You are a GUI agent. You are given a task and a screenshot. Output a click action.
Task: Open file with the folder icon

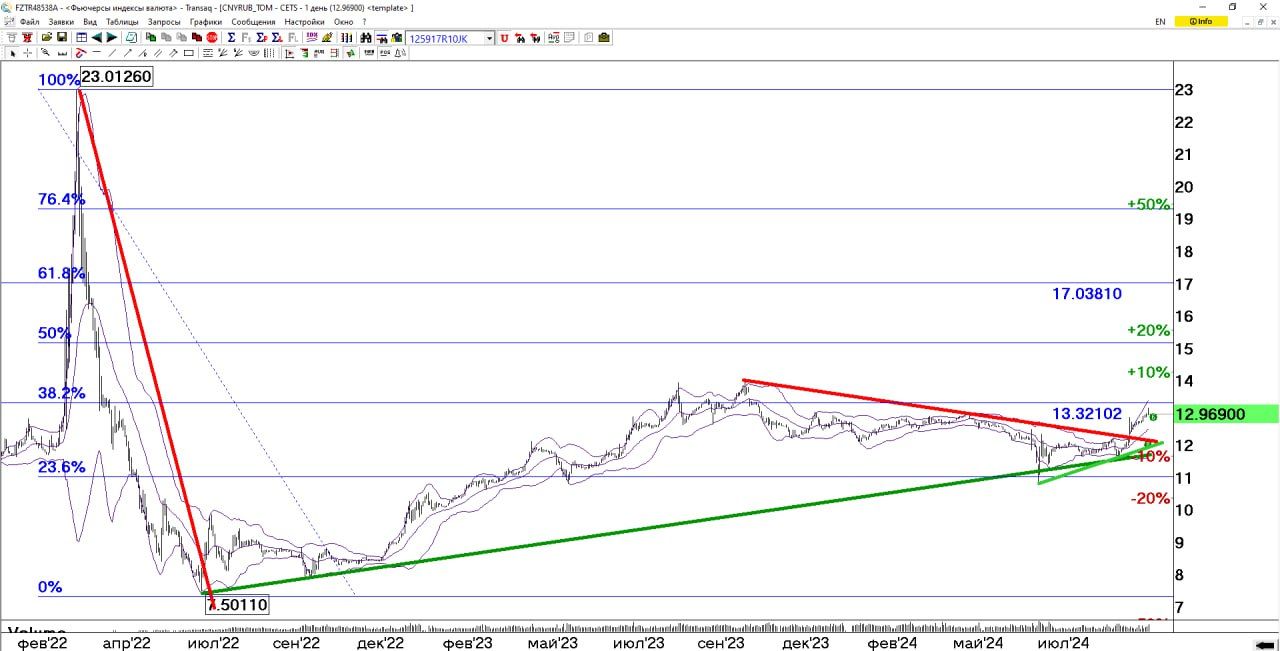pyautogui.click(x=46, y=37)
